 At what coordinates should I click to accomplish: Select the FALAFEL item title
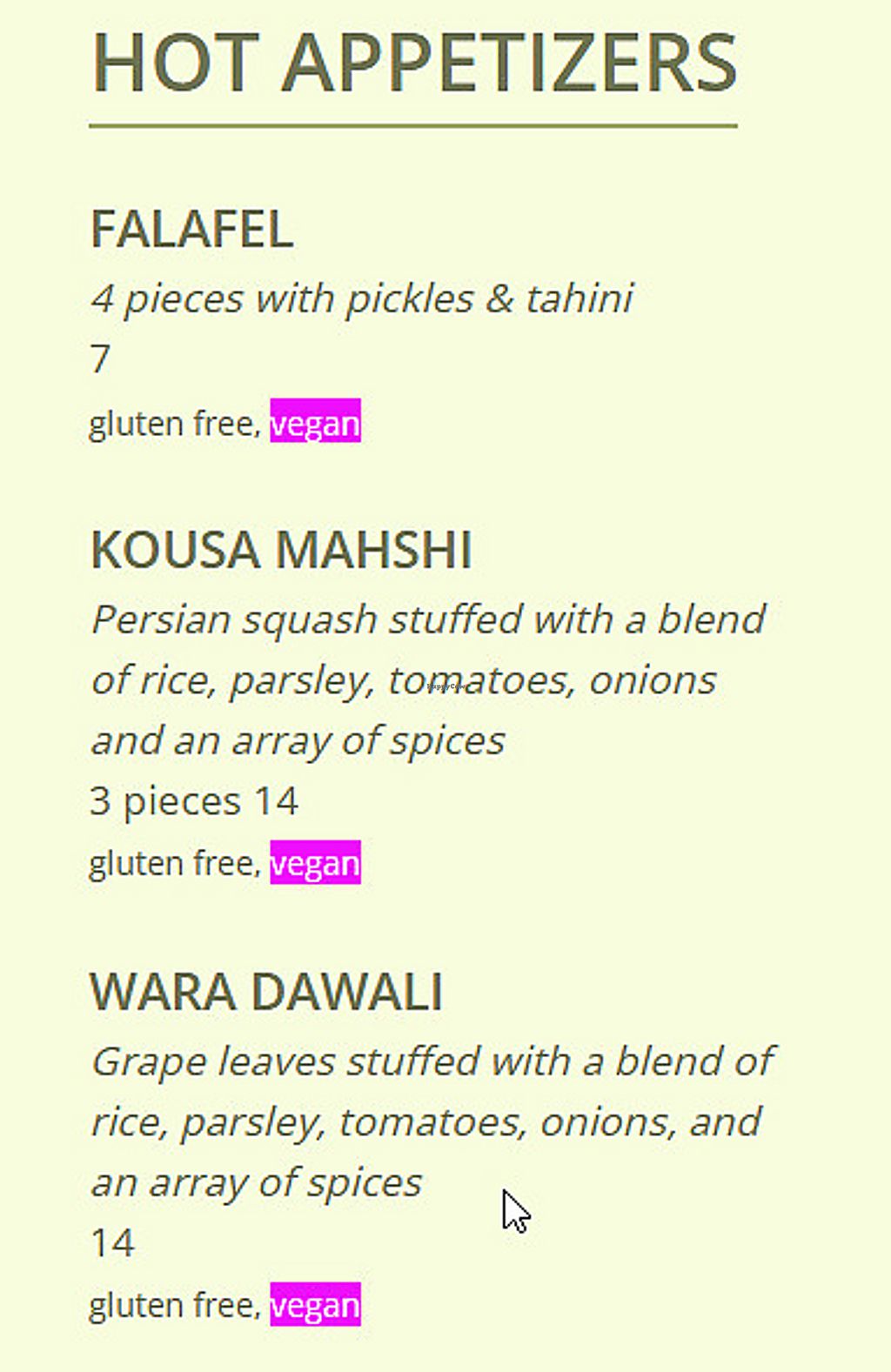[x=191, y=230]
